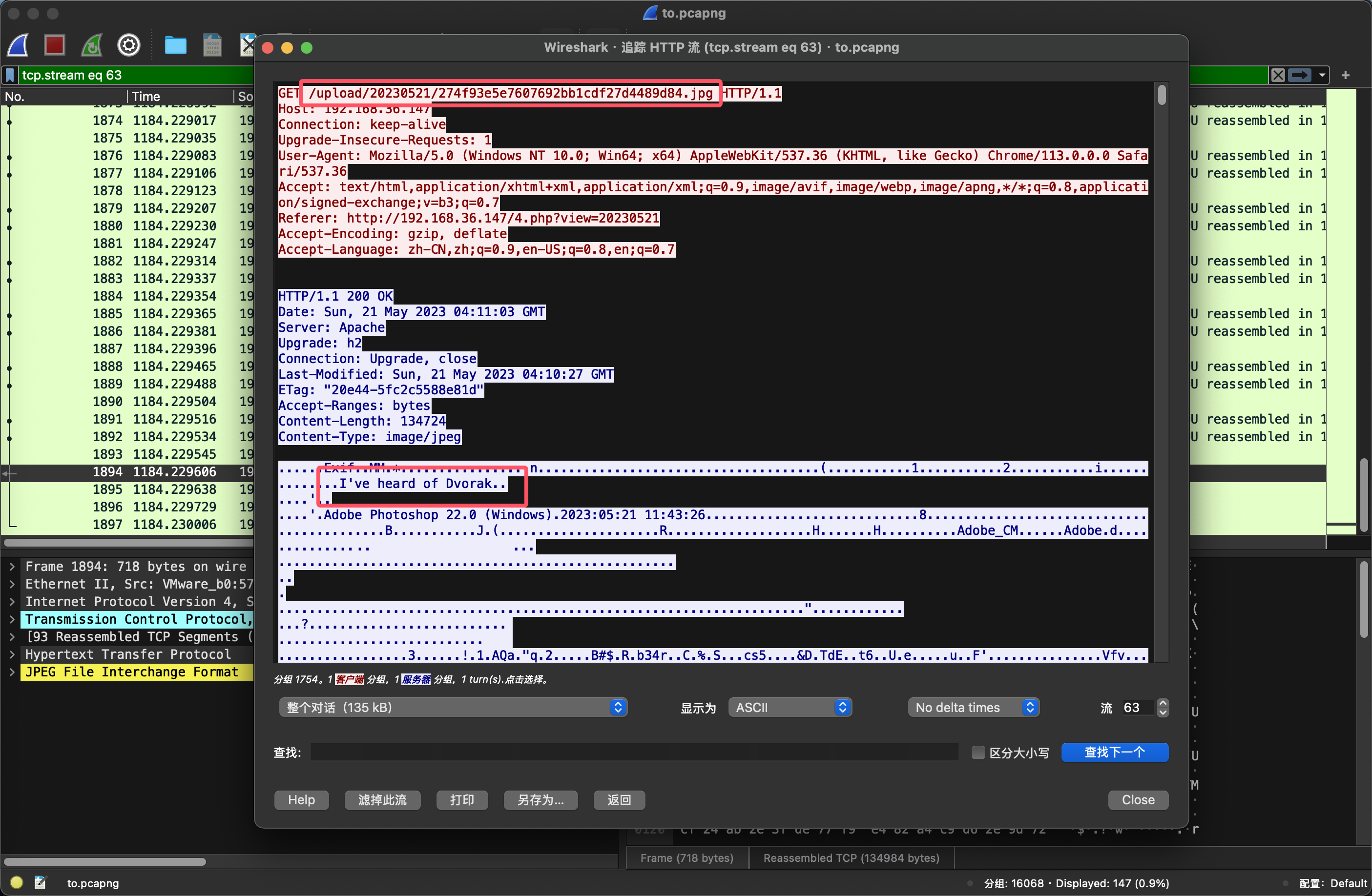The image size is (1372, 896).
Task: Click the Find Next (查找下一个) button
Action: point(1114,753)
